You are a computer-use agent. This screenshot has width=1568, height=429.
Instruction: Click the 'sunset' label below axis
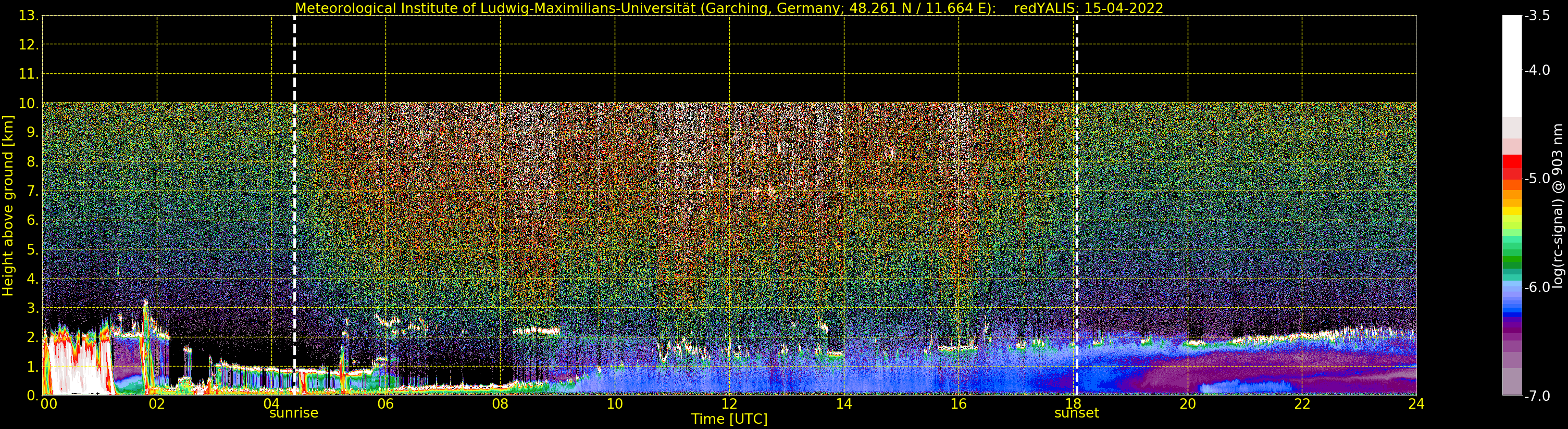1076,413
